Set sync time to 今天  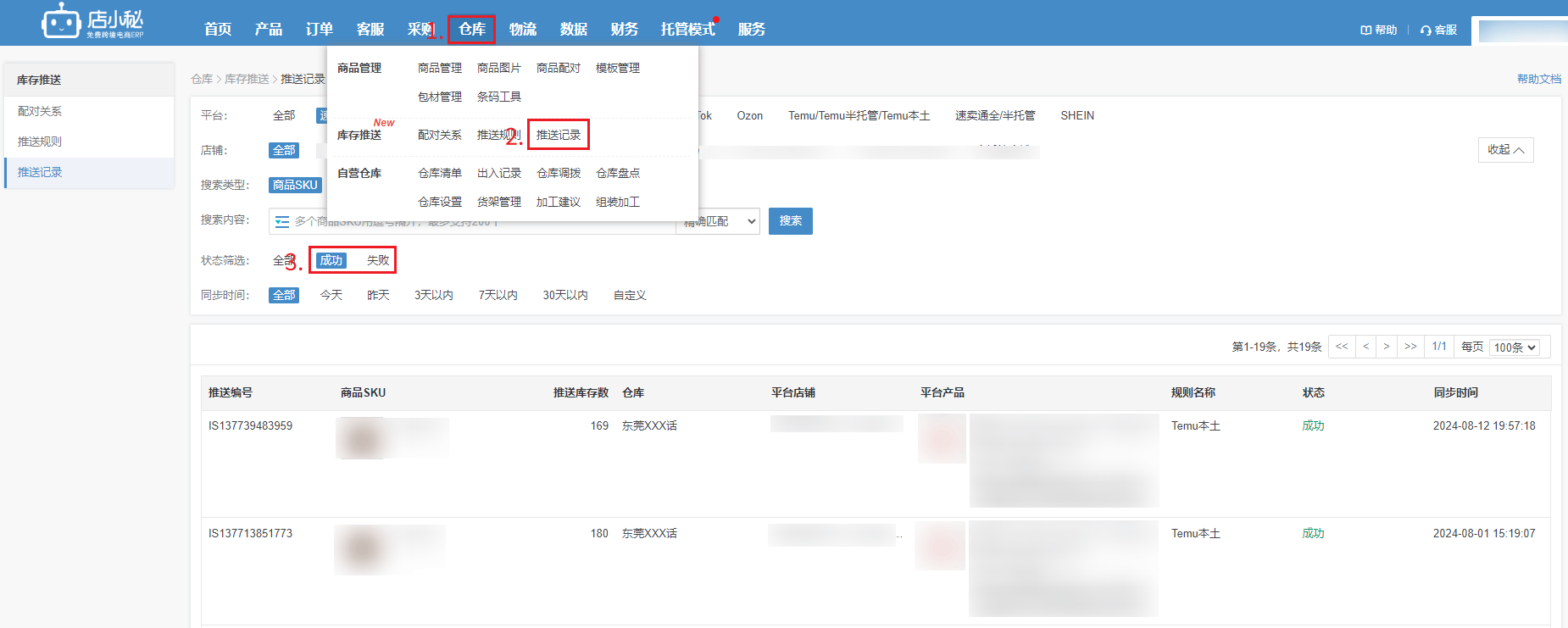click(x=331, y=295)
